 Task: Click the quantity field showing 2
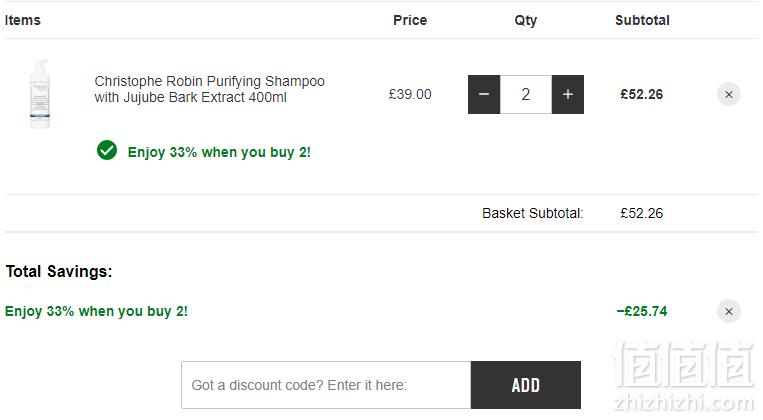coord(526,94)
